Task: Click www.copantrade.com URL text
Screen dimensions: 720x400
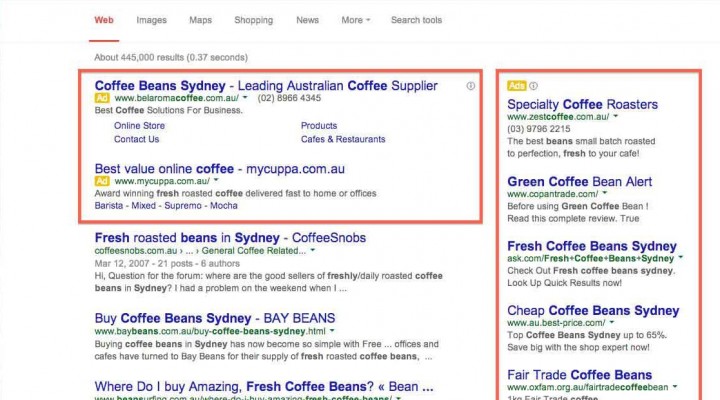Action: (x=553, y=194)
